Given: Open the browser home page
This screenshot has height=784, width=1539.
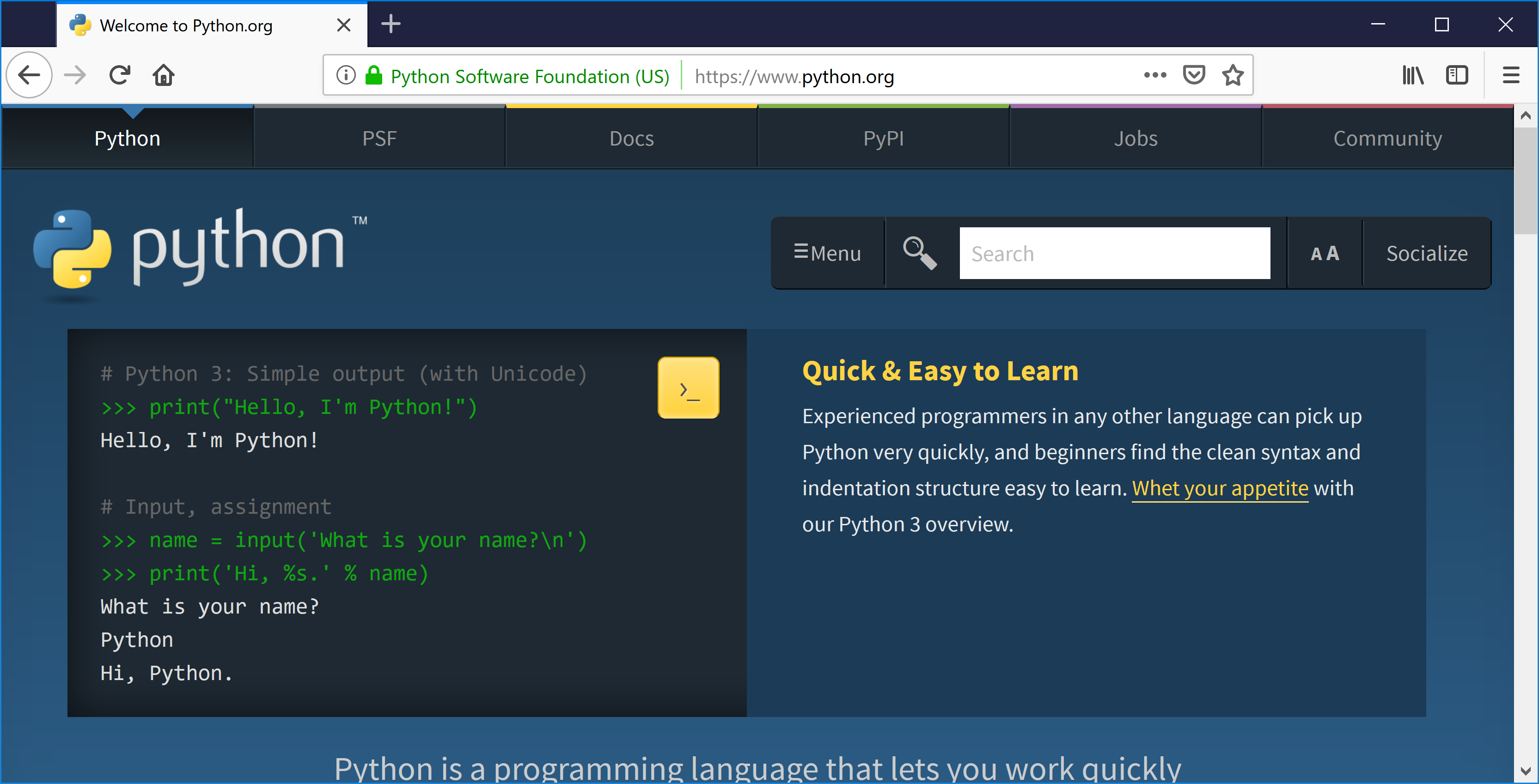Looking at the screenshot, I should pos(163,75).
